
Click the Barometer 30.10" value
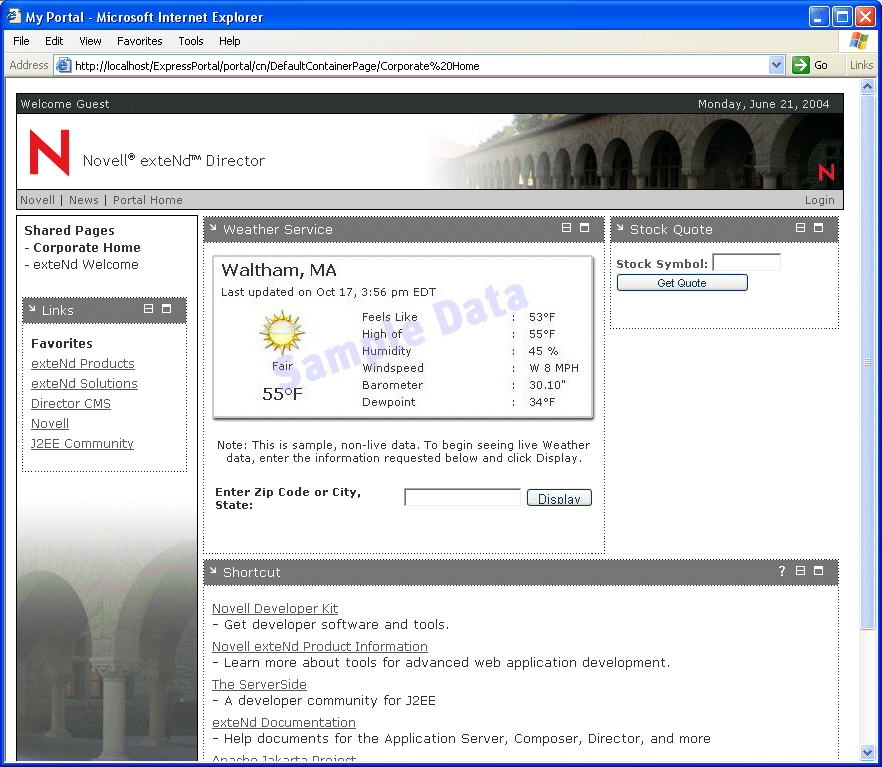pos(547,385)
